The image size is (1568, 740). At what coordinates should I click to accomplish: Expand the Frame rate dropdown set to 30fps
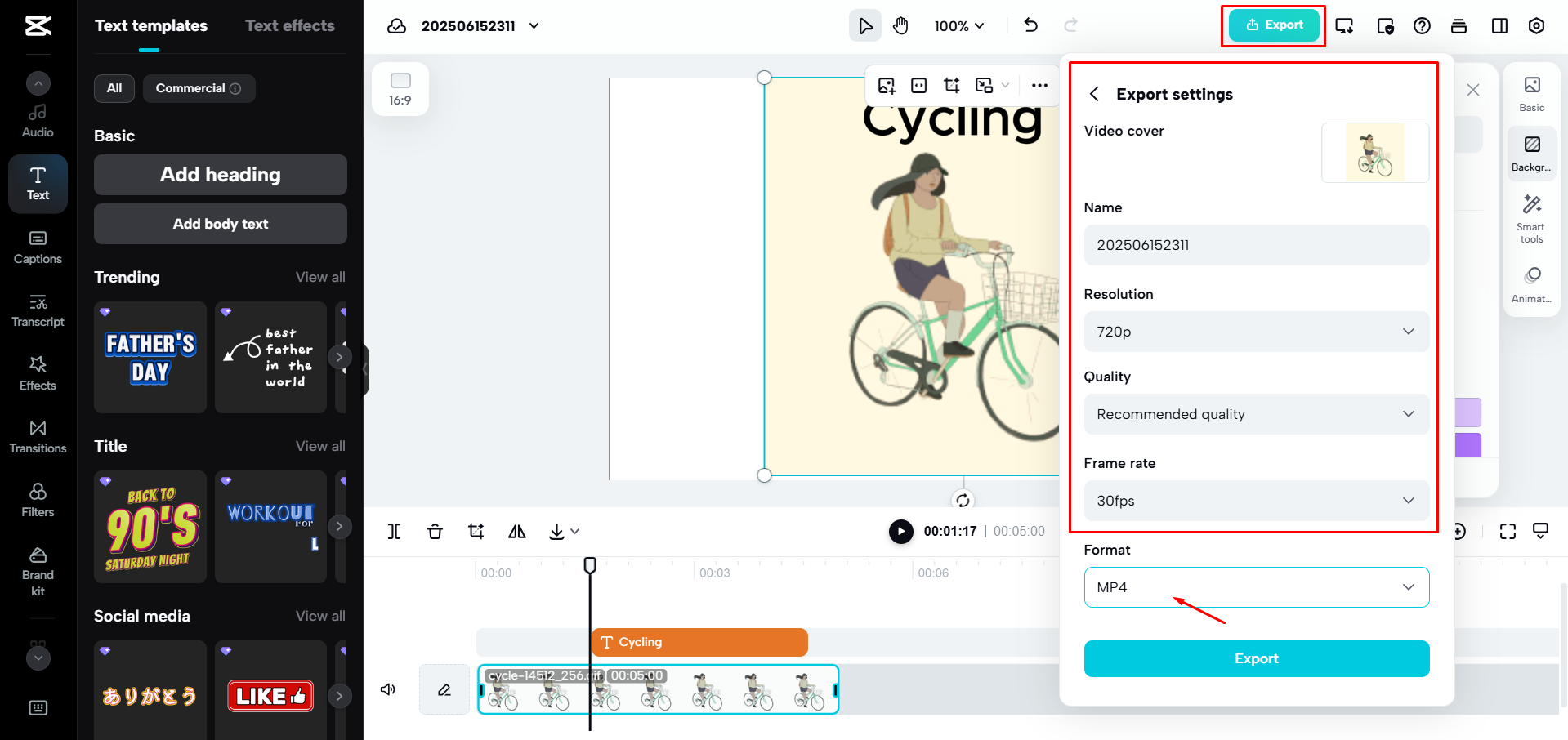pyautogui.click(x=1255, y=500)
